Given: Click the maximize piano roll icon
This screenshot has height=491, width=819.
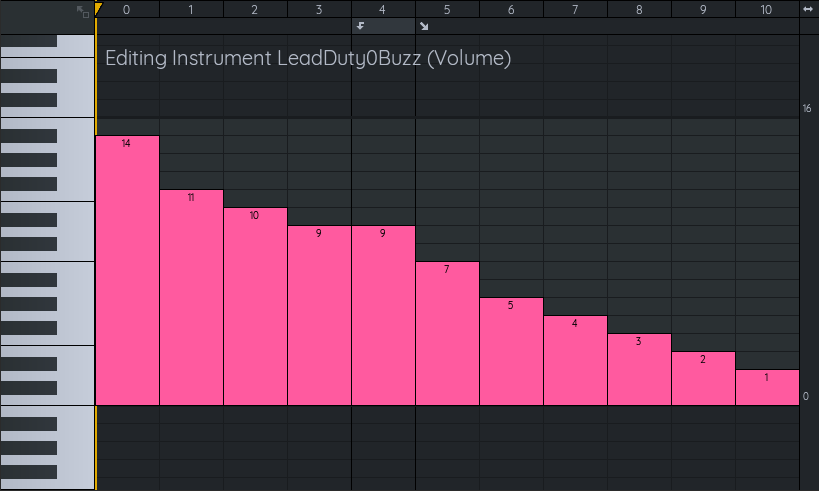Looking at the screenshot, I should coord(83,11).
